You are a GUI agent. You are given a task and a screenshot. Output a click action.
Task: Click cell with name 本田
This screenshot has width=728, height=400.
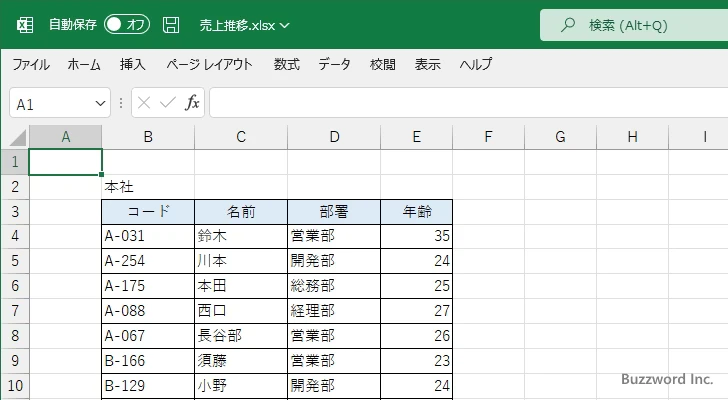coord(241,286)
